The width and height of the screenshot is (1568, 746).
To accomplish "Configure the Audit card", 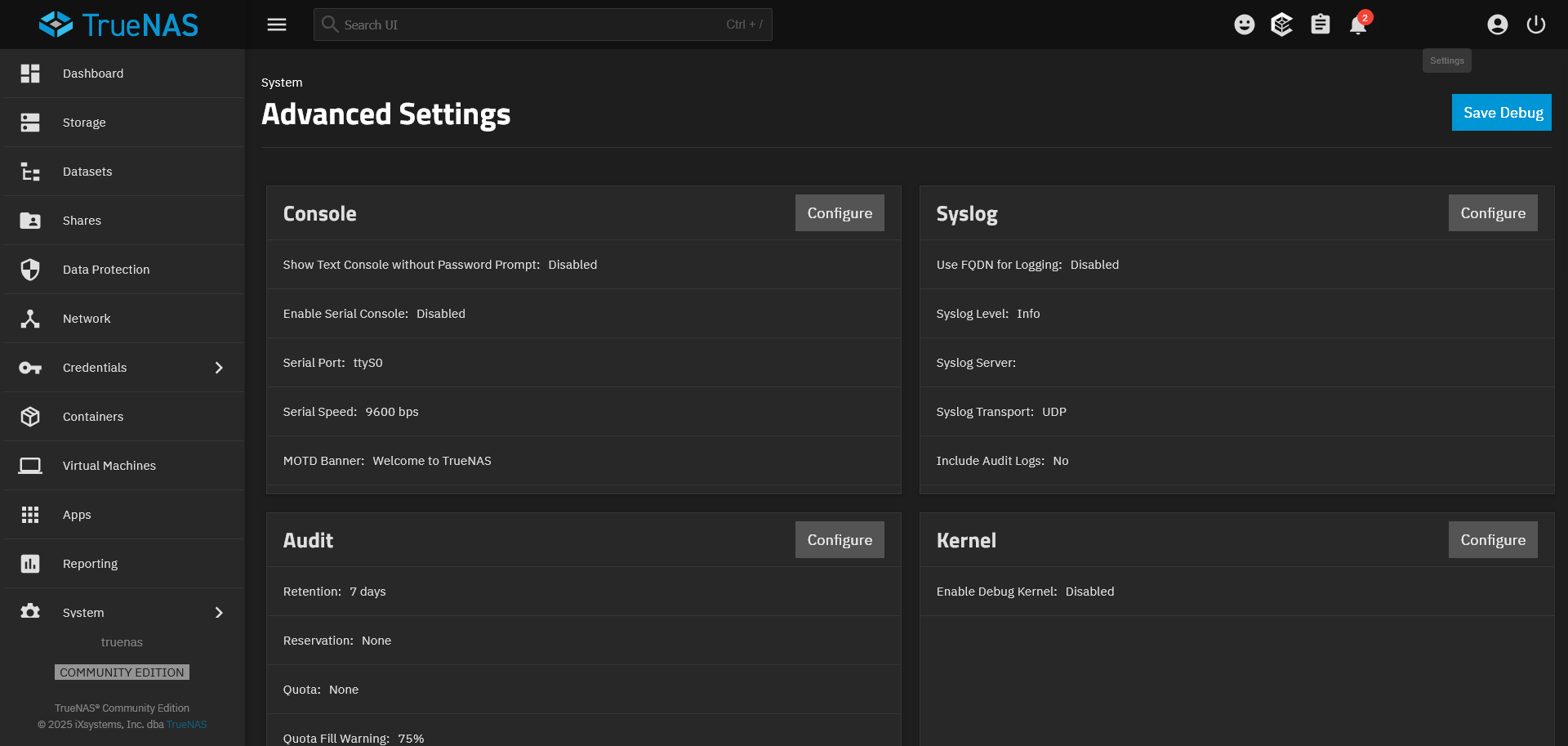I will [840, 540].
